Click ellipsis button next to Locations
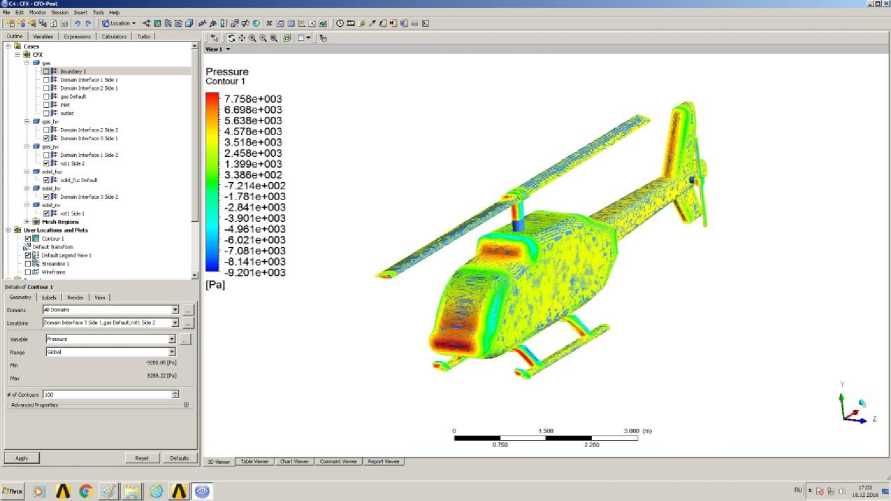Screen dimensions: 891x501 click(188, 323)
